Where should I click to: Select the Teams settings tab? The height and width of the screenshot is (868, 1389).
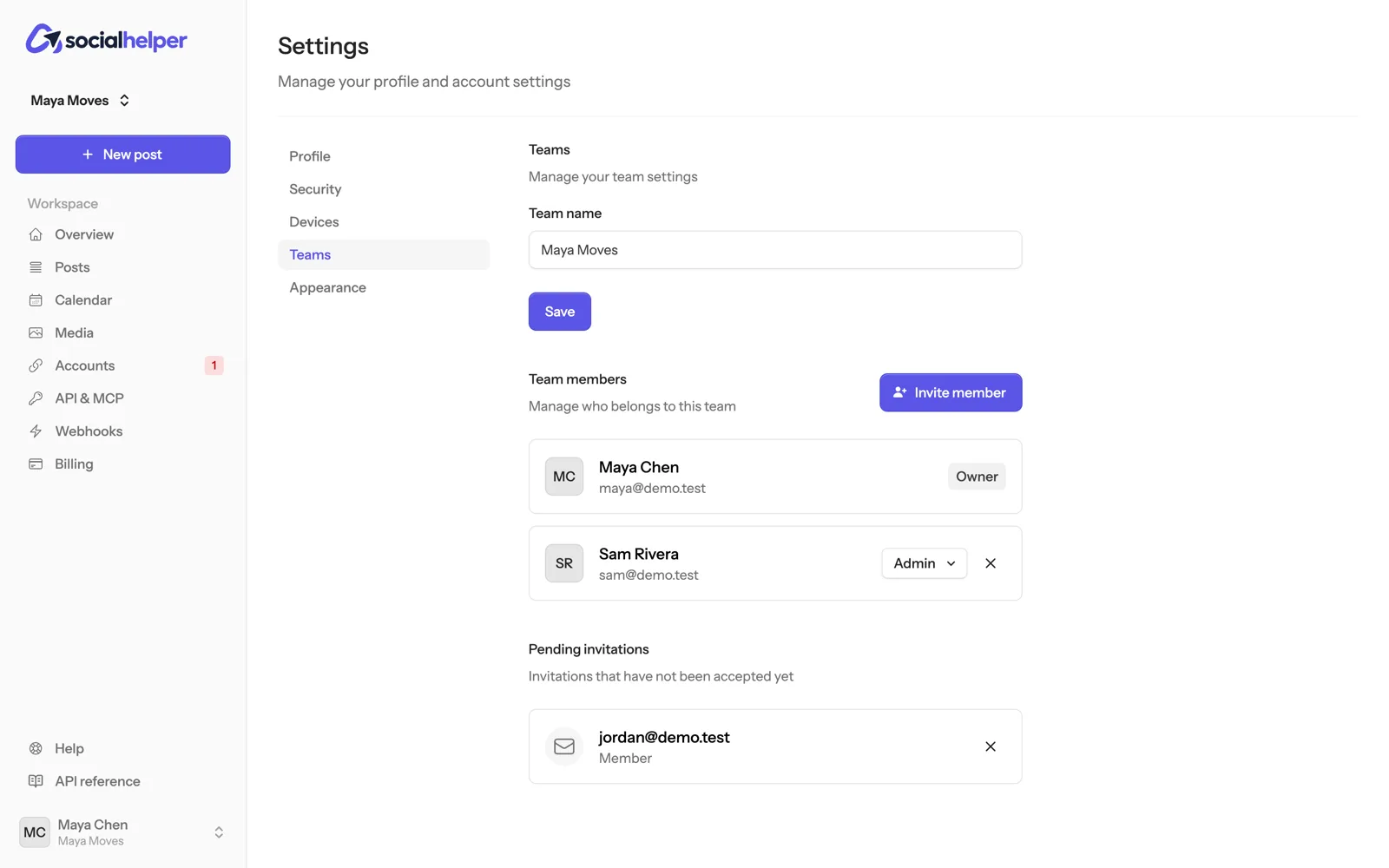pyautogui.click(x=384, y=254)
